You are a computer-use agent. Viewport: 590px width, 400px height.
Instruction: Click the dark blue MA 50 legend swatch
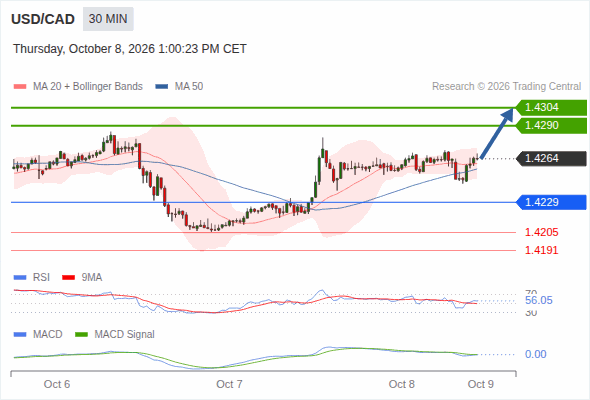pyautogui.click(x=162, y=87)
